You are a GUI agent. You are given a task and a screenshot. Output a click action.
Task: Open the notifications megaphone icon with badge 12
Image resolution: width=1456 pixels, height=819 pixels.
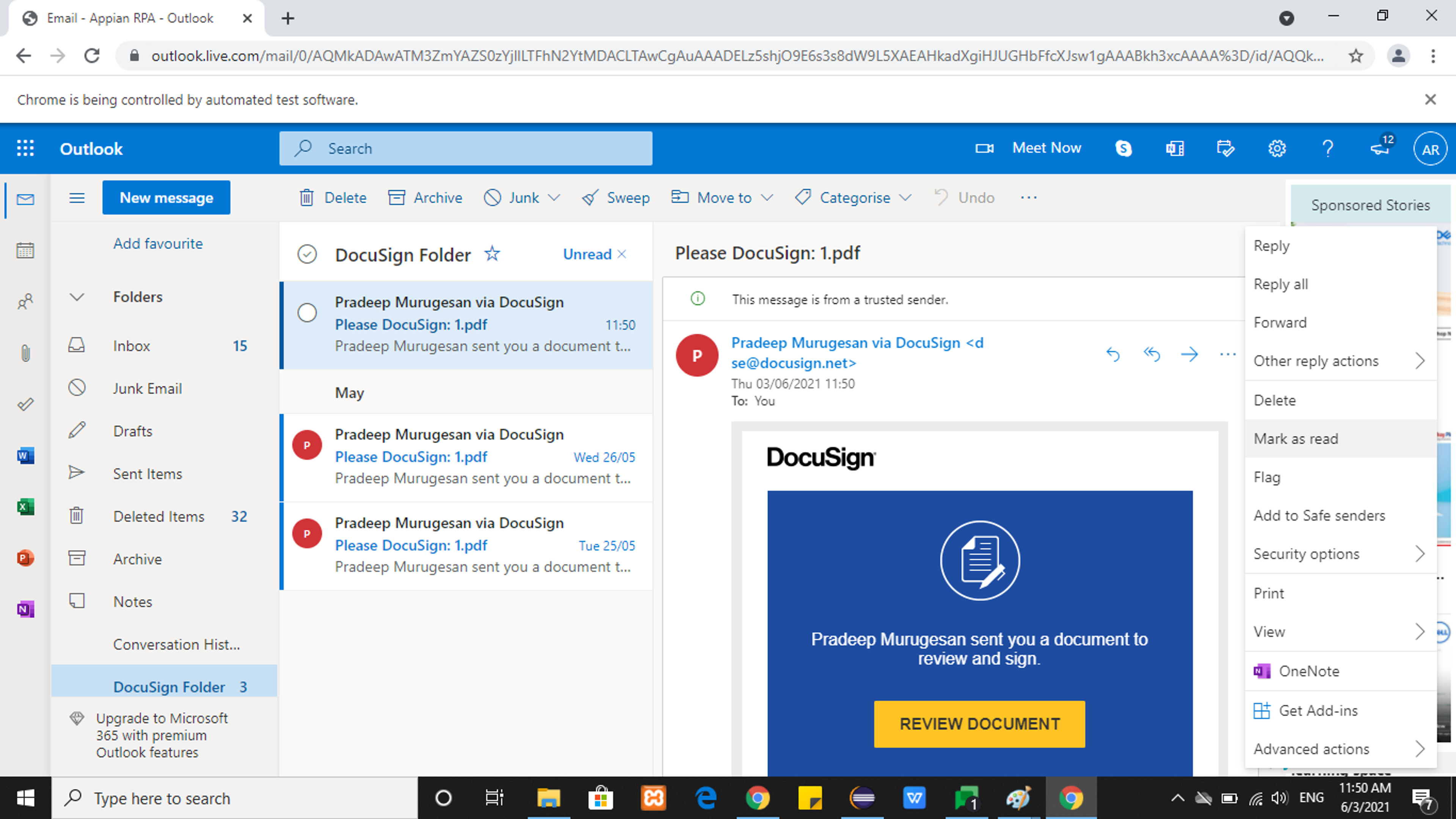pos(1381,147)
